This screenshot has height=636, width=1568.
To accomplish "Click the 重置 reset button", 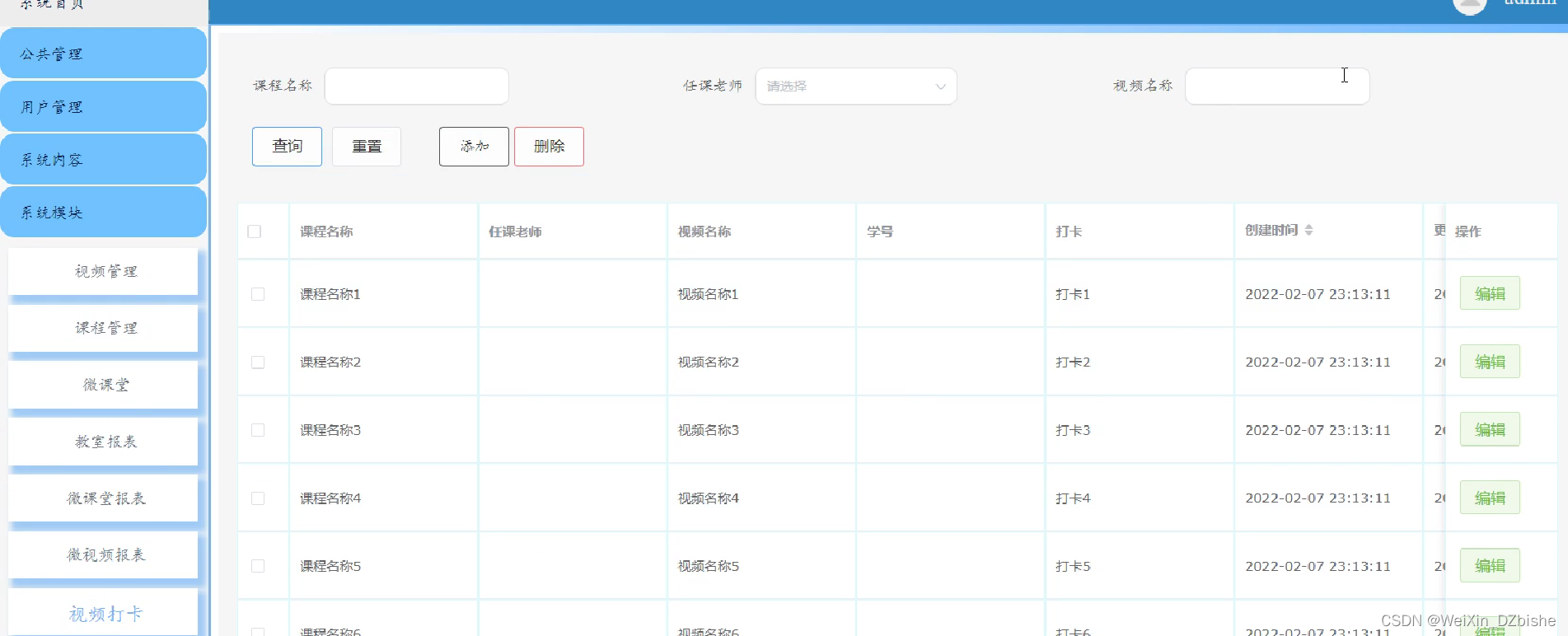I will tap(367, 147).
